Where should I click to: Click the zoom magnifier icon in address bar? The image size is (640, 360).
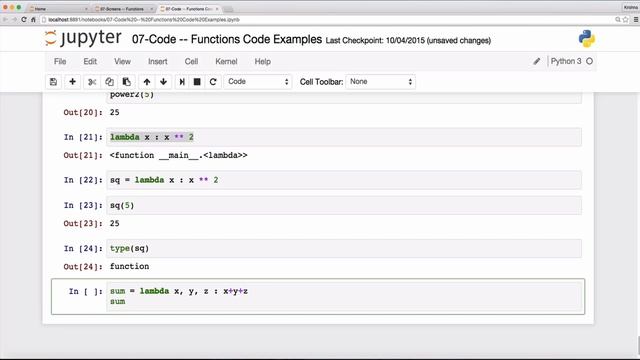pyautogui.click(x=618, y=19)
